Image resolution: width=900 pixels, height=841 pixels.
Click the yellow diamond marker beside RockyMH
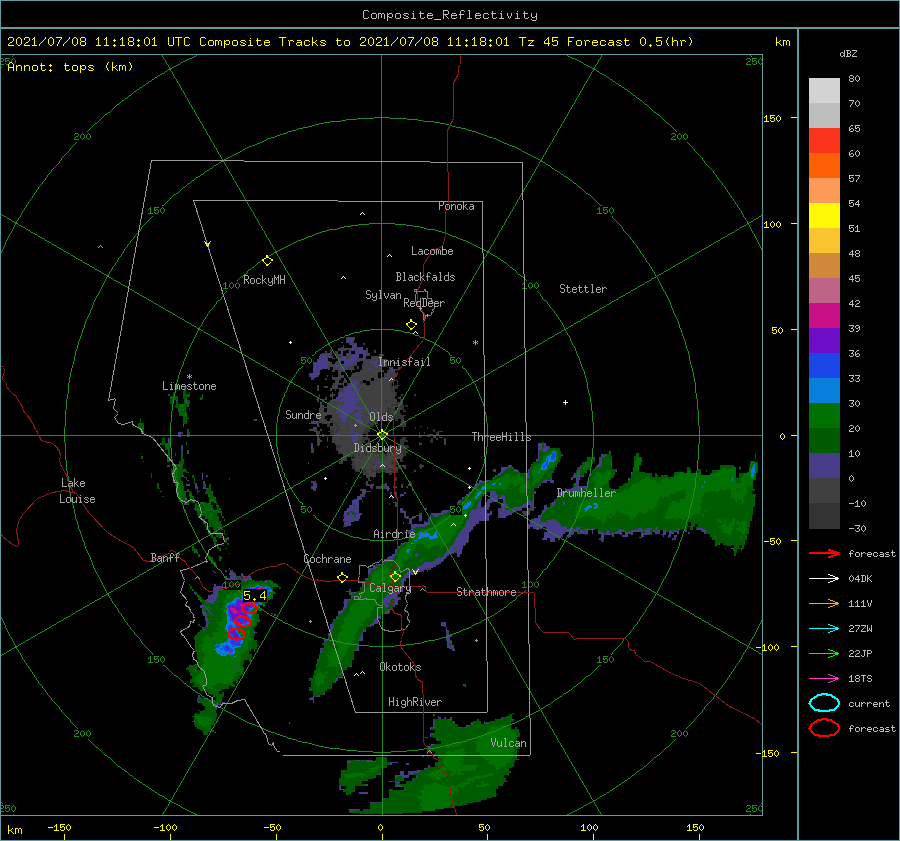(x=267, y=261)
